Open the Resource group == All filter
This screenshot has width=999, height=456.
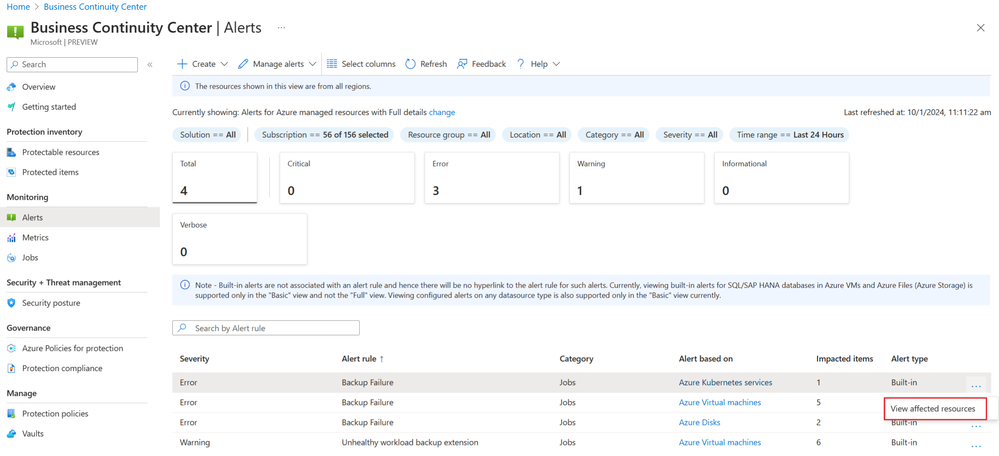coord(449,135)
